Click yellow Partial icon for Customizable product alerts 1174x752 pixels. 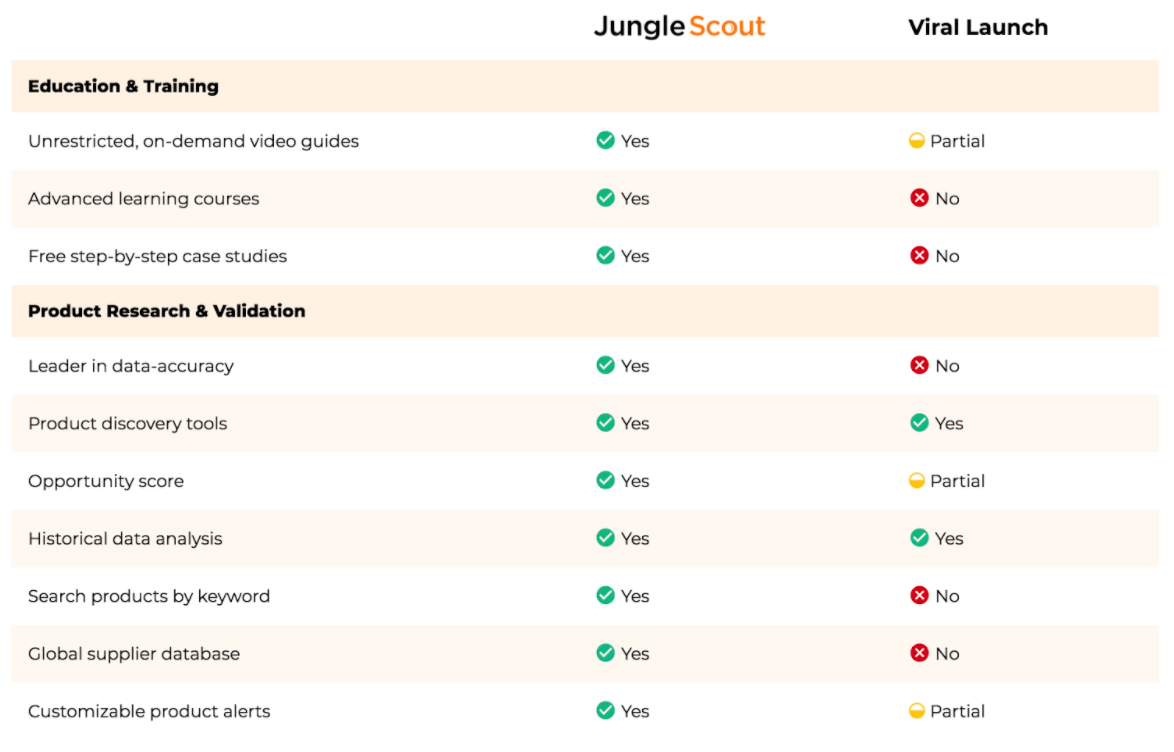916,711
